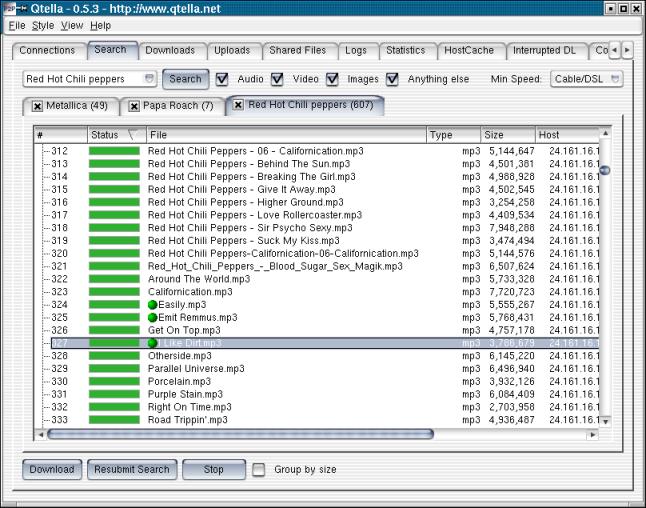Click horizontal scrollbar left arrow
Screen dimensions: 646x508
(40, 434)
